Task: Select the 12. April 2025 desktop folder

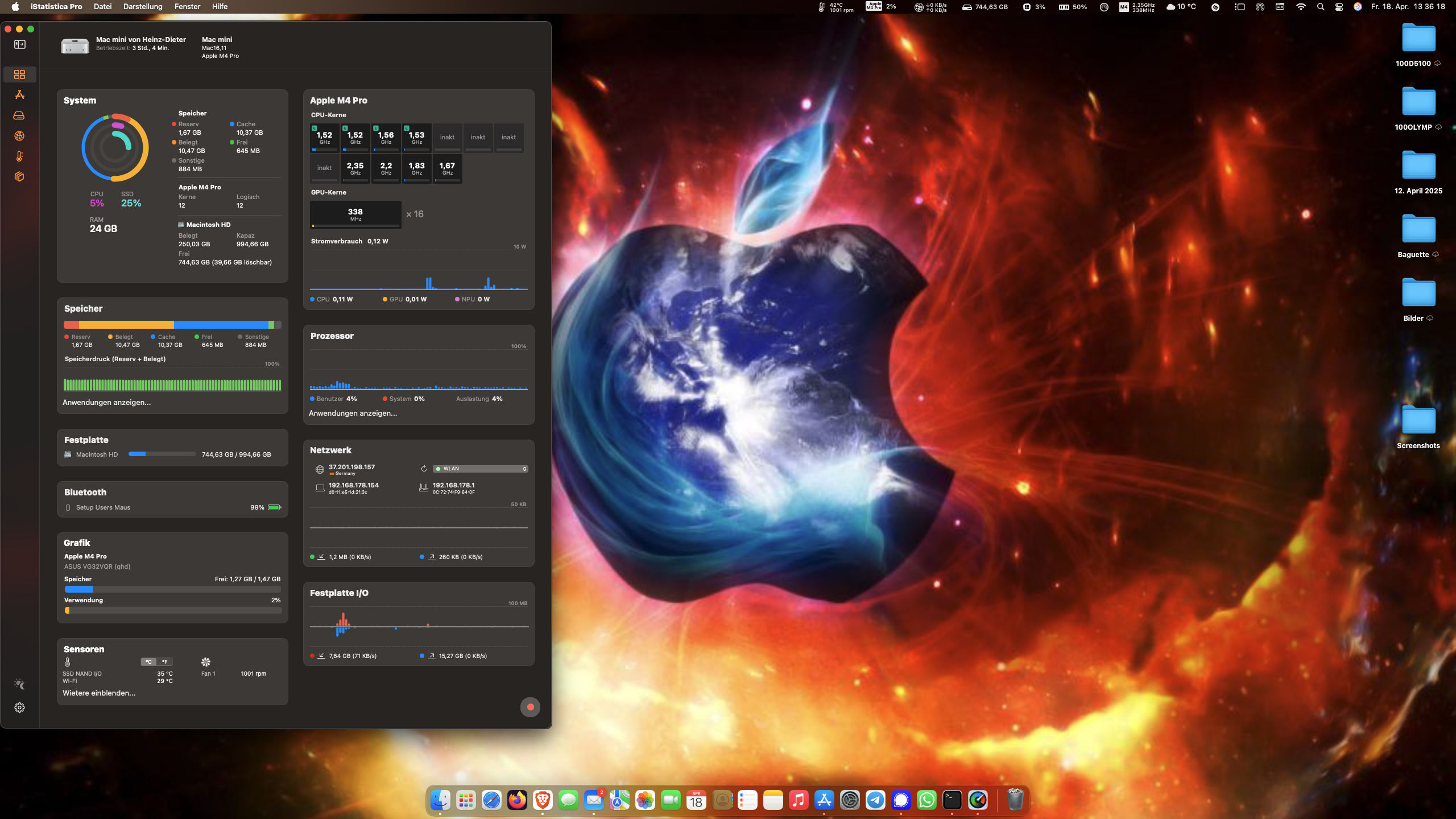Action: (x=1418, y=173)
